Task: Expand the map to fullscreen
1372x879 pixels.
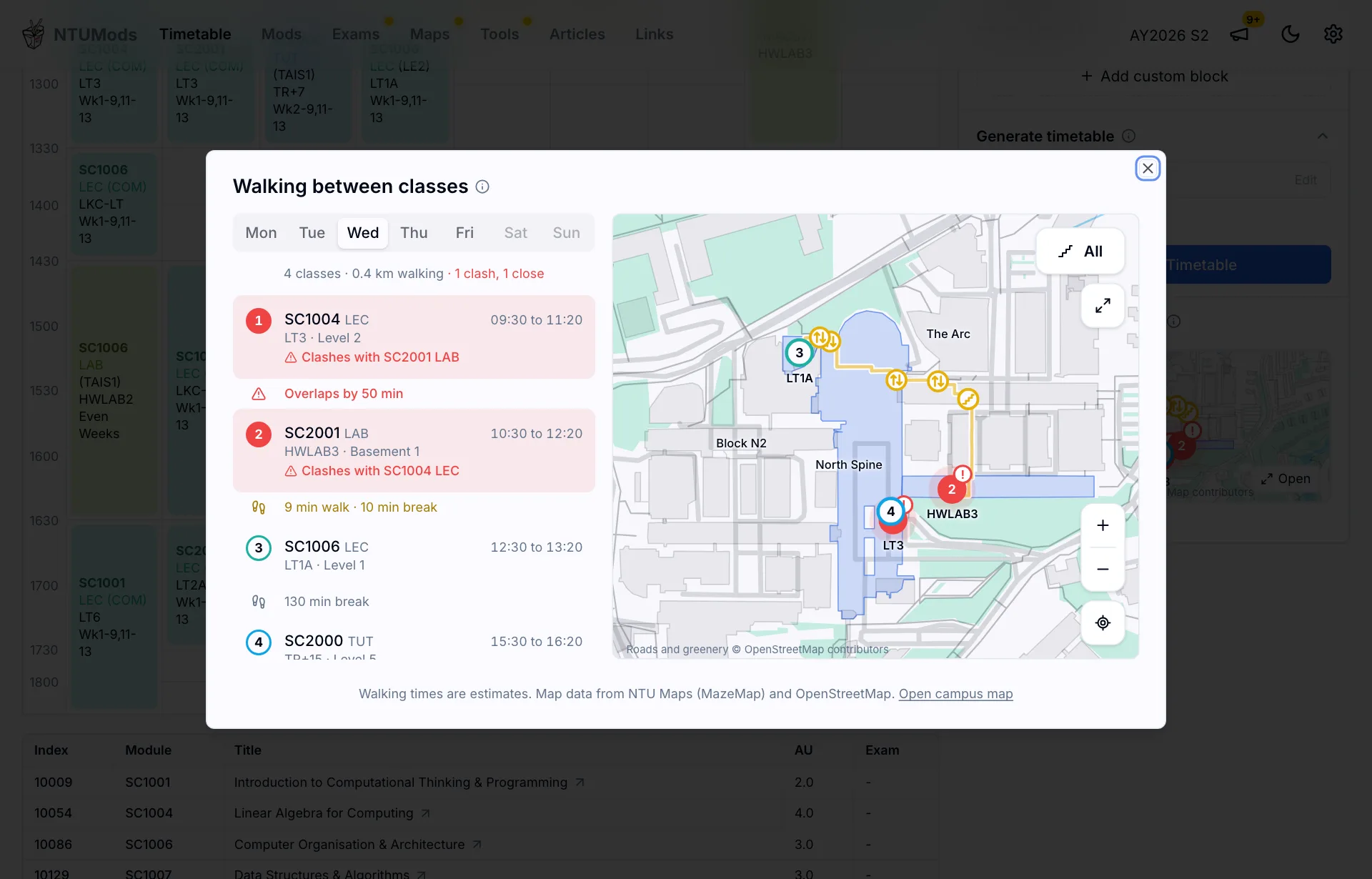Action: (1103, 306)
